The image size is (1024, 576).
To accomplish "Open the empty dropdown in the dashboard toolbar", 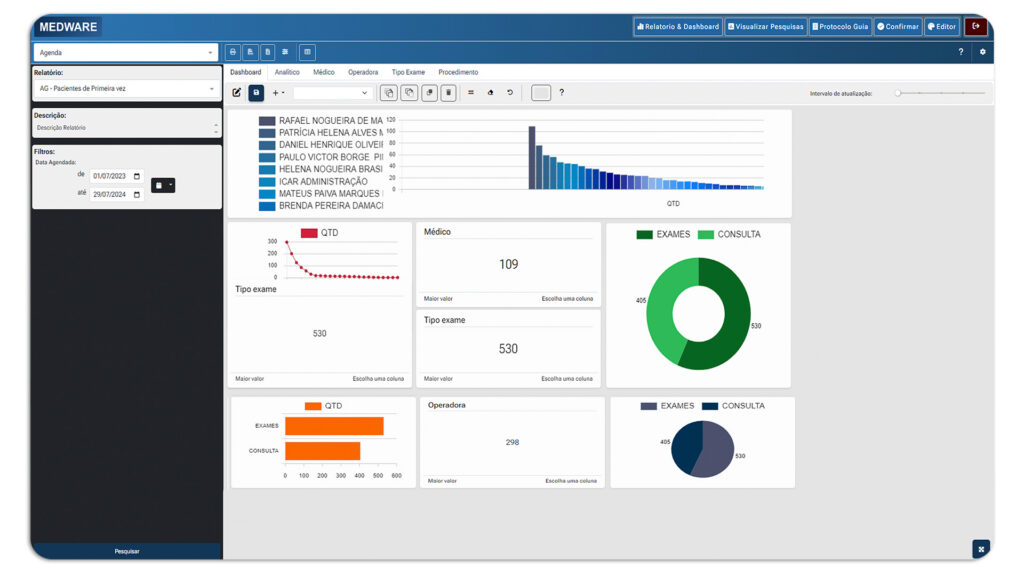I will click(332, 93).
